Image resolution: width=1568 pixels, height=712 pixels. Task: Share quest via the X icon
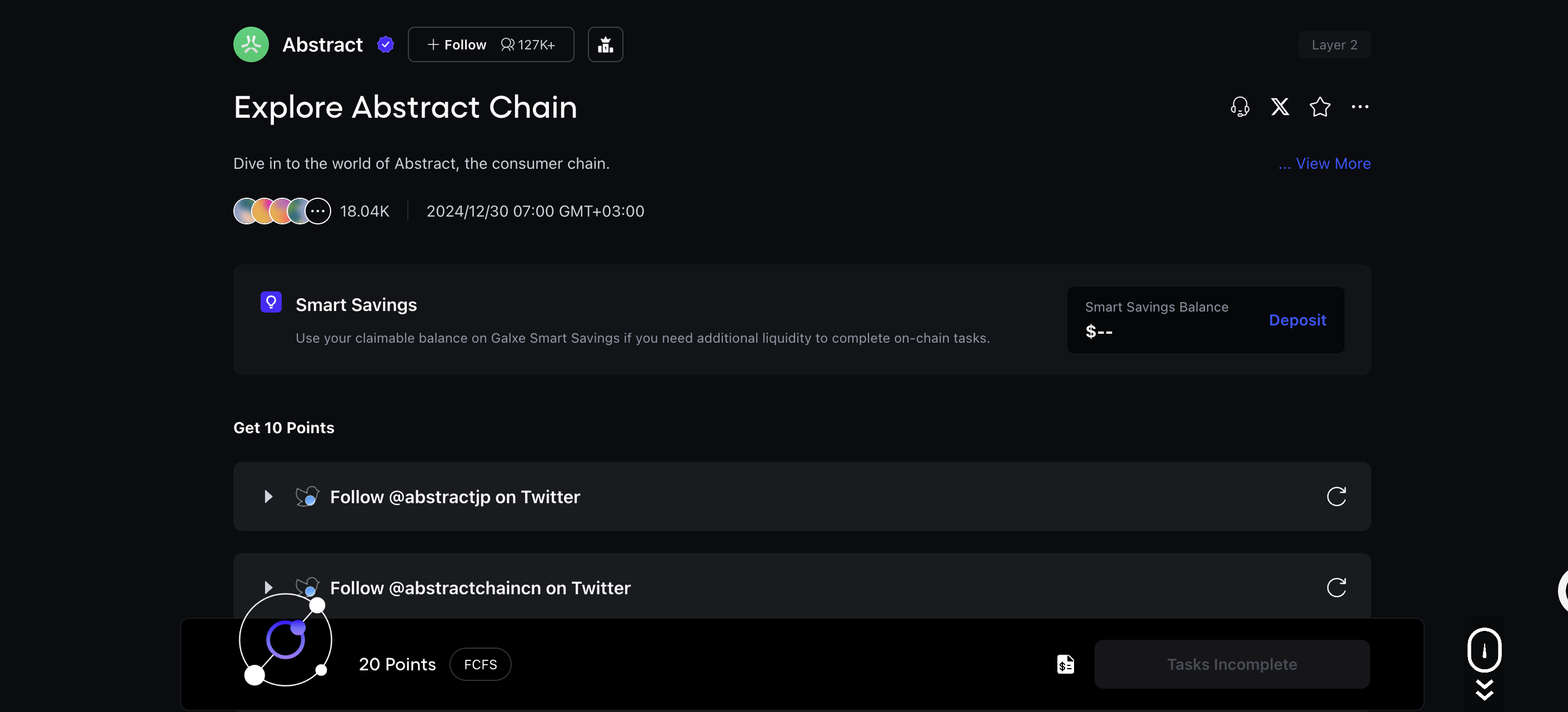[x=1280, y=107]
